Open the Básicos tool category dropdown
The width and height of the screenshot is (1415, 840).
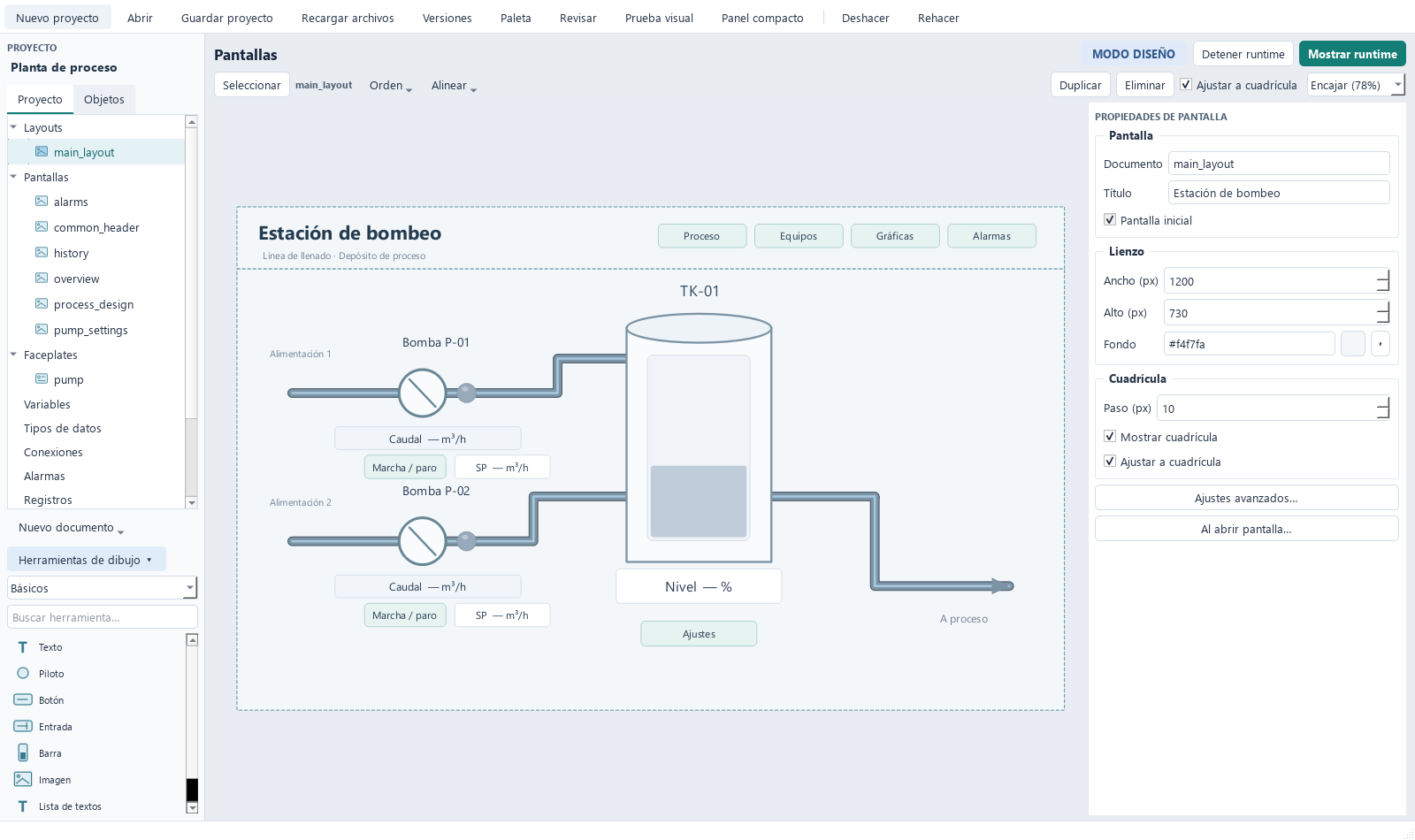pos(102,588)
